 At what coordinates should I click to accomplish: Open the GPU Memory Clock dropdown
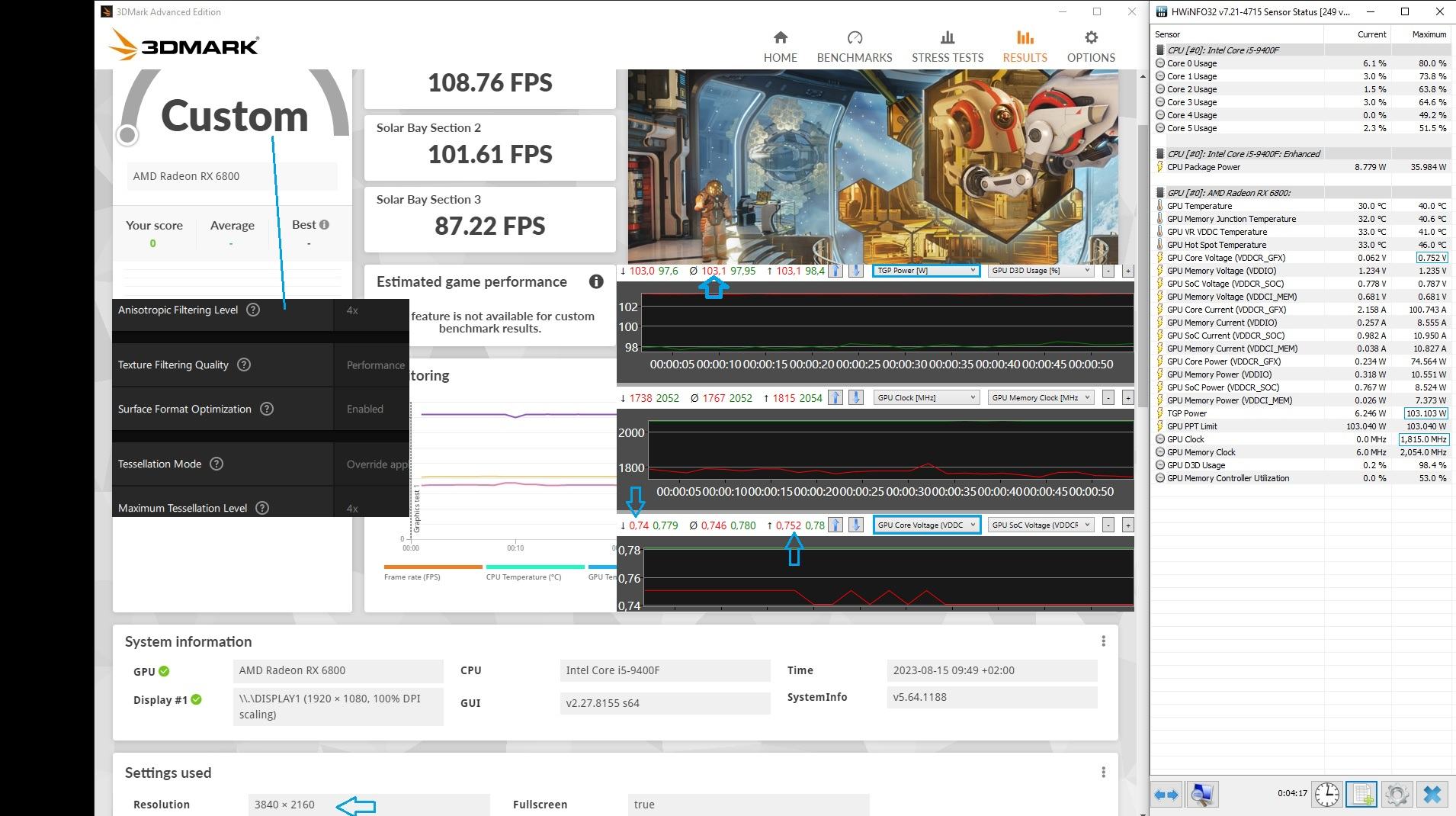[1041, 397]
